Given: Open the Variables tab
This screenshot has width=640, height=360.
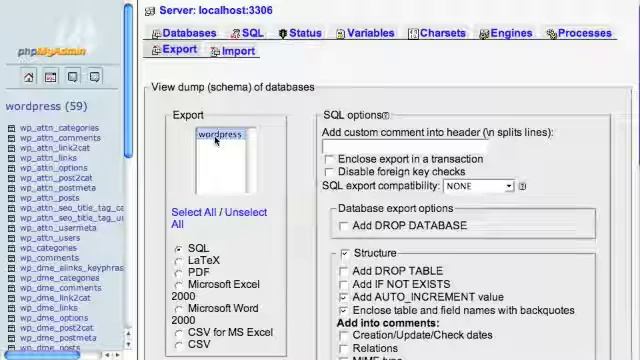Looking at the screenshot, I should tap(365, 33).
